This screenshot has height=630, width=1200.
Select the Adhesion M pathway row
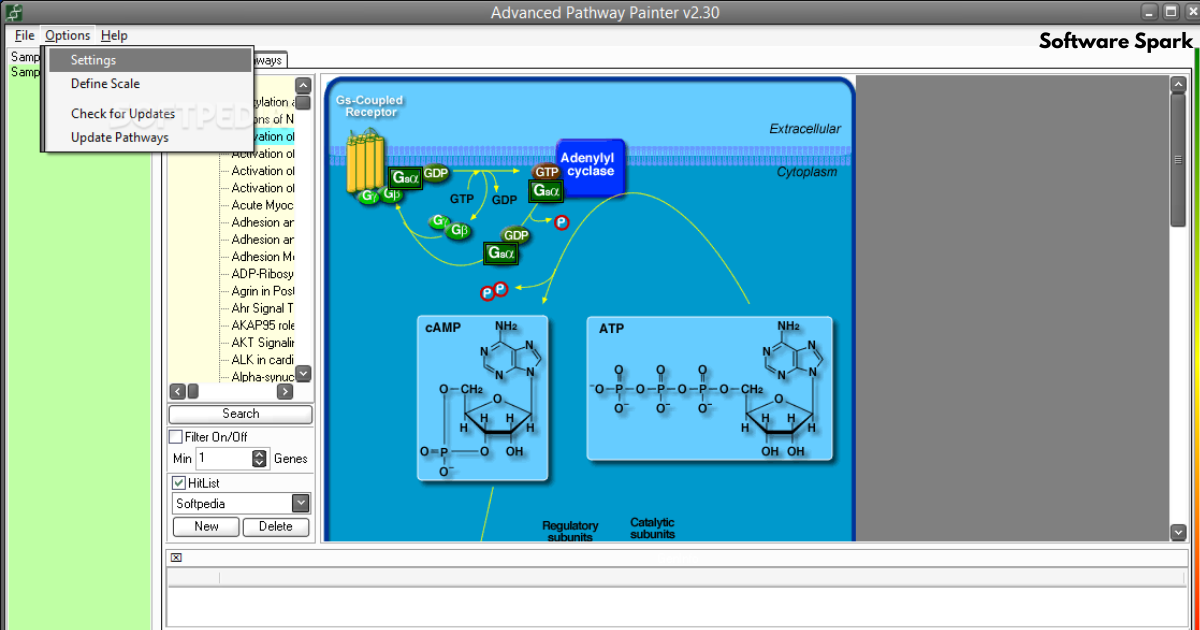coord(263,257)
